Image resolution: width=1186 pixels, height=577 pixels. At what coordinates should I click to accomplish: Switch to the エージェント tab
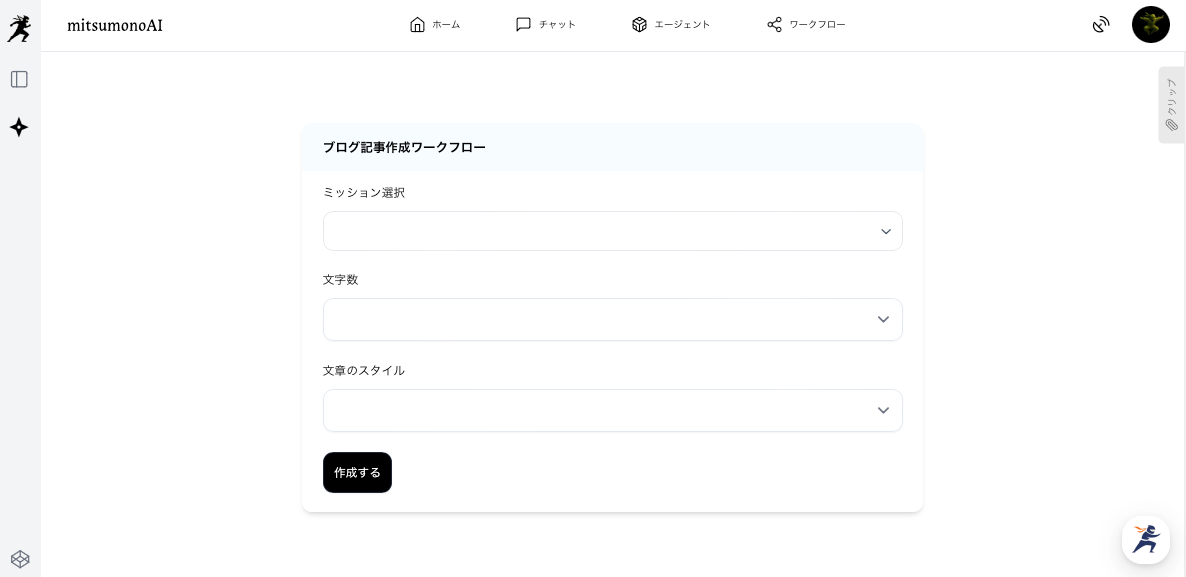coord(671,25)
